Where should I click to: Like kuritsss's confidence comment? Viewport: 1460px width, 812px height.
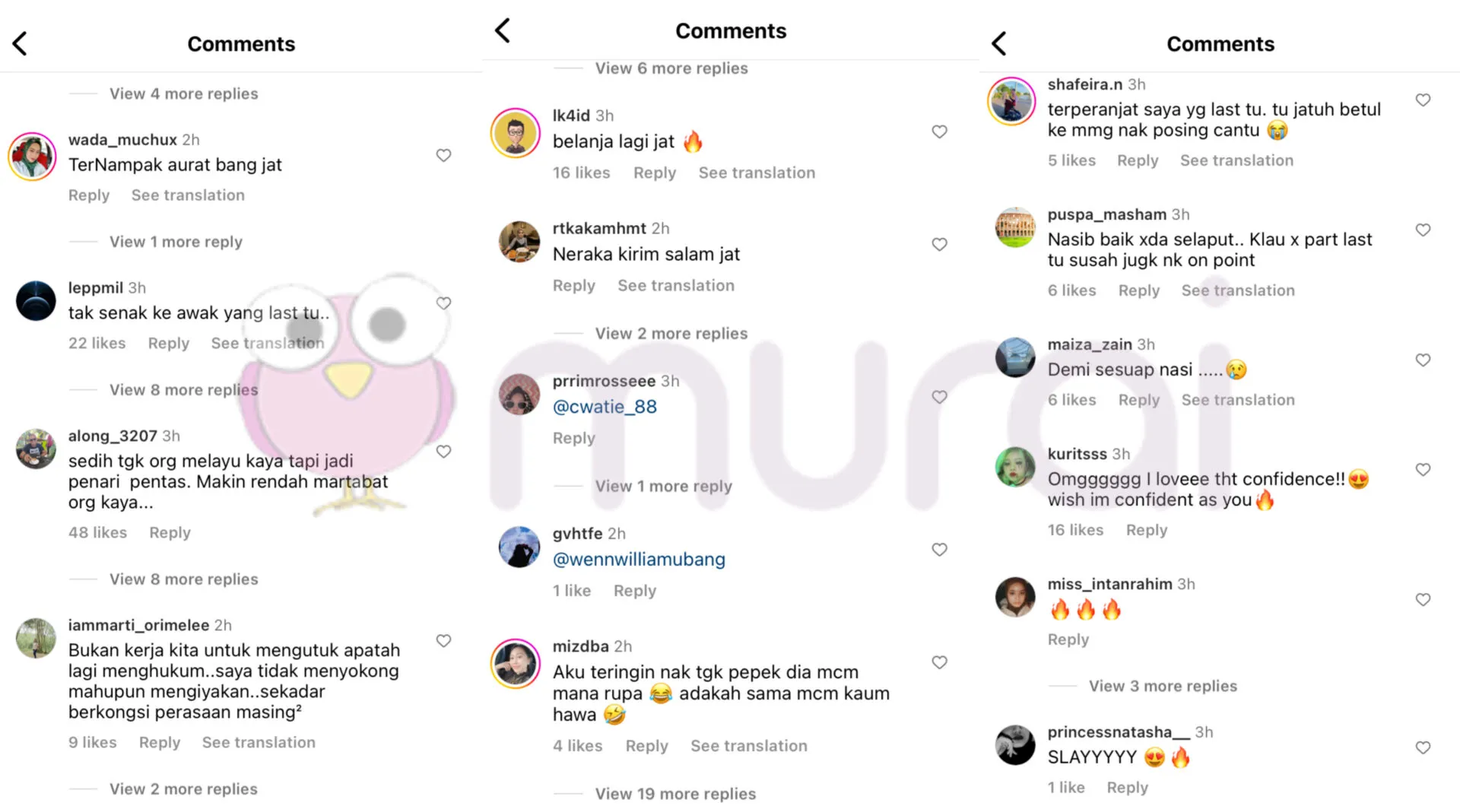pos(1423,469)
